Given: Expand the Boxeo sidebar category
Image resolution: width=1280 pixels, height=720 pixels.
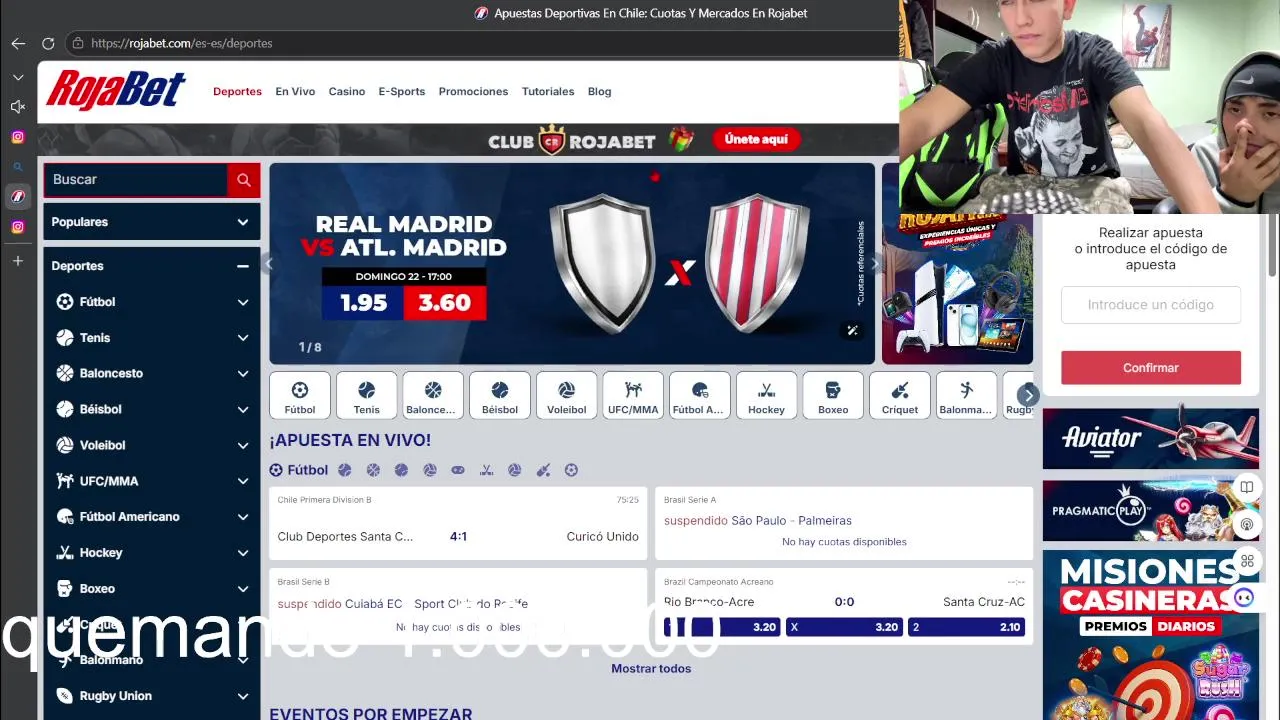Looking at the screenshot, I should point(242,589).
